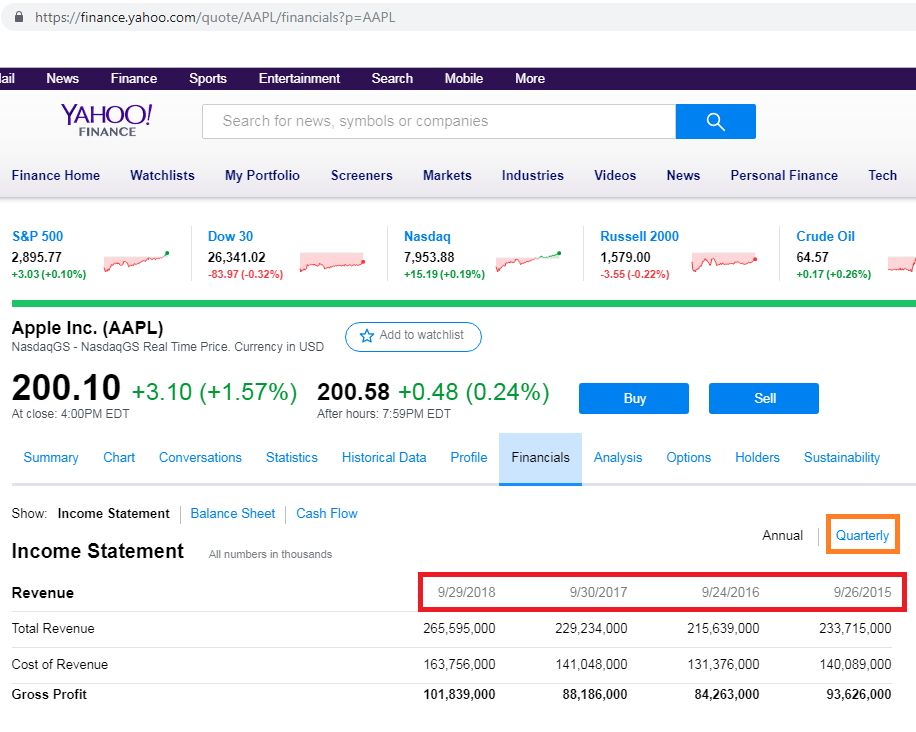Switch to the Analysis tab
Screen dimensions: 916x732
coord(618,457)
